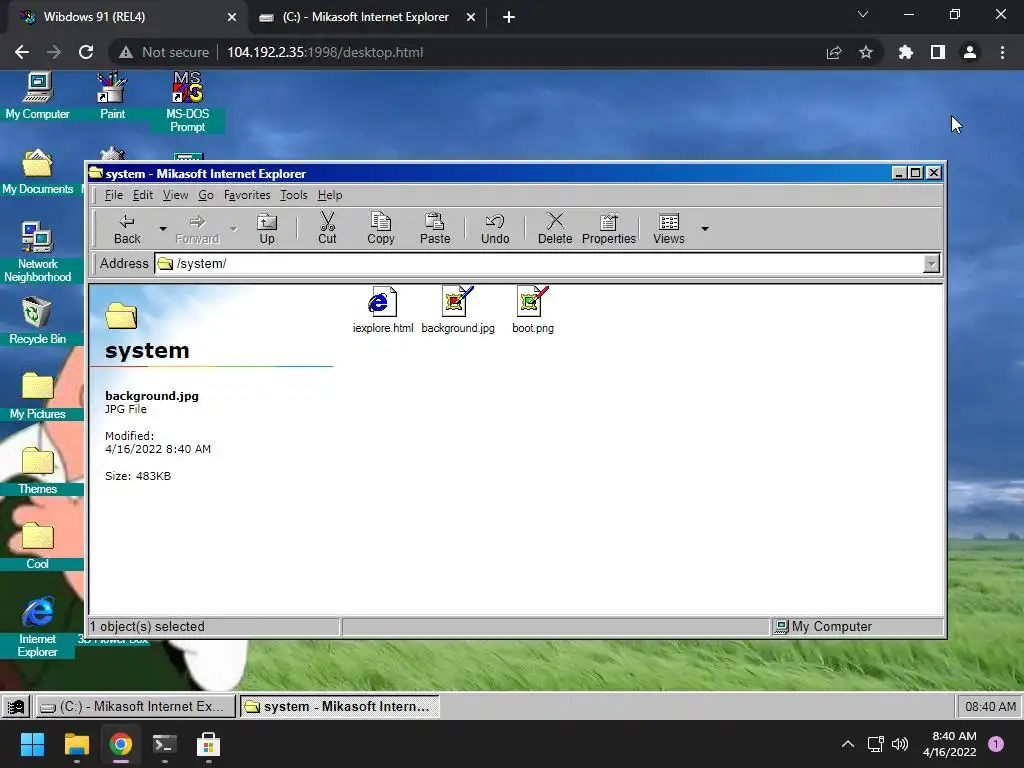Launch Internet Explorer desktop icon
This screenshot has width=1024, height=768.
(x=37, y=627)
